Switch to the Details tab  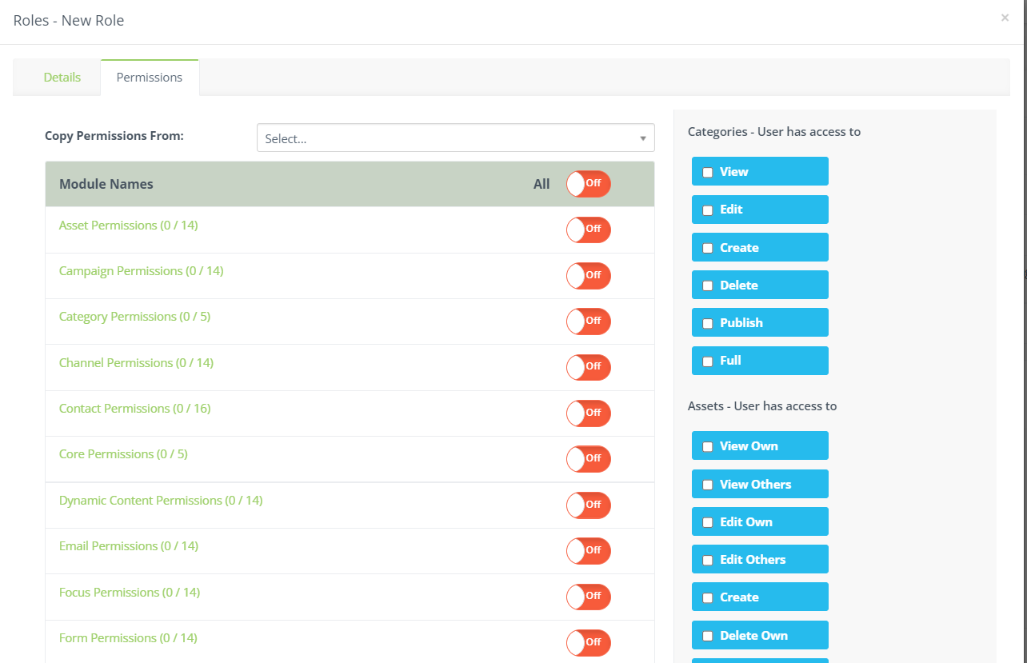(62, 77)
